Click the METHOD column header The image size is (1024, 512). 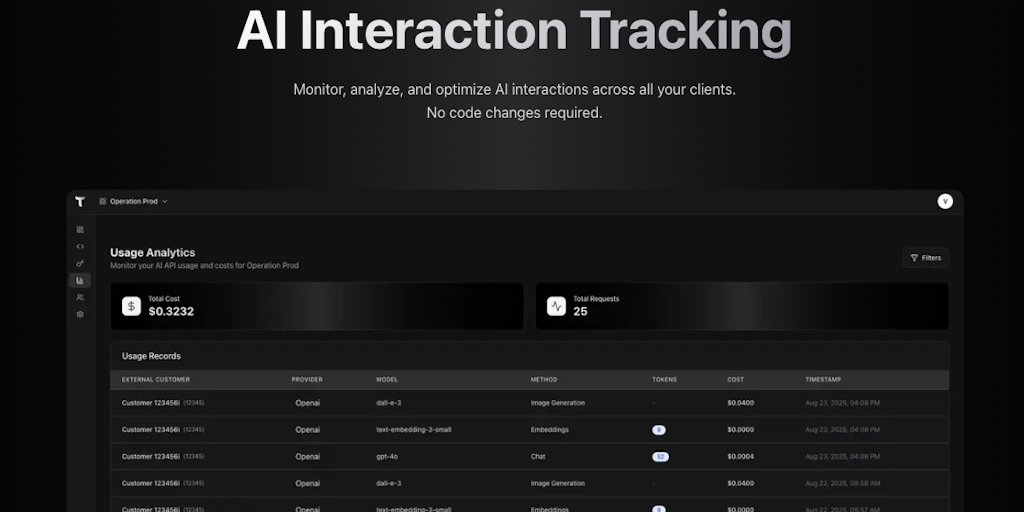[544, 379]
